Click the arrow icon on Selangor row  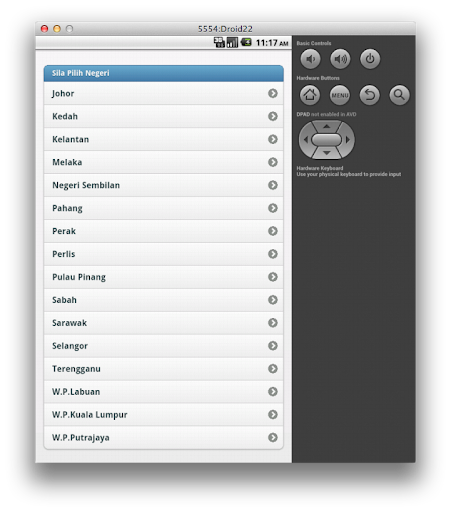tap(273, 346)
